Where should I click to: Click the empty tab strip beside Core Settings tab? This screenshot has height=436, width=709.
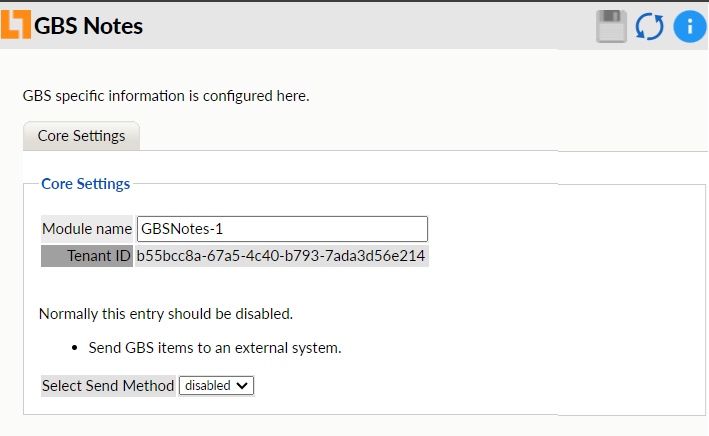(x=420, y=137)
